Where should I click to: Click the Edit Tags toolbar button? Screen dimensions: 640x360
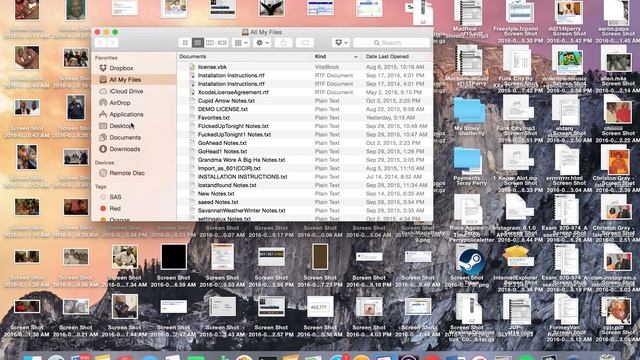[304, 42]
